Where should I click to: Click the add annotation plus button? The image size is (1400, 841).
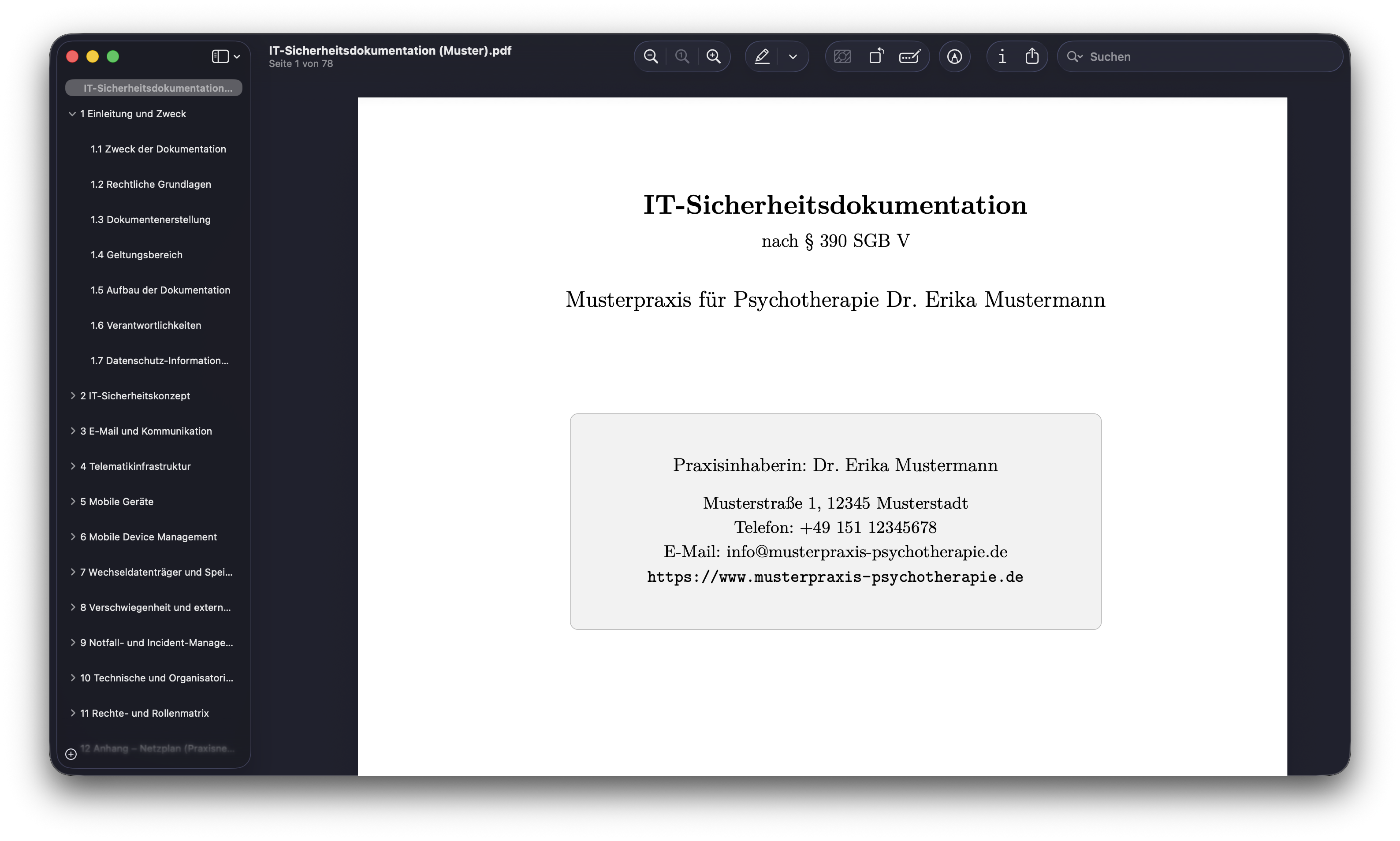(71, 754)
